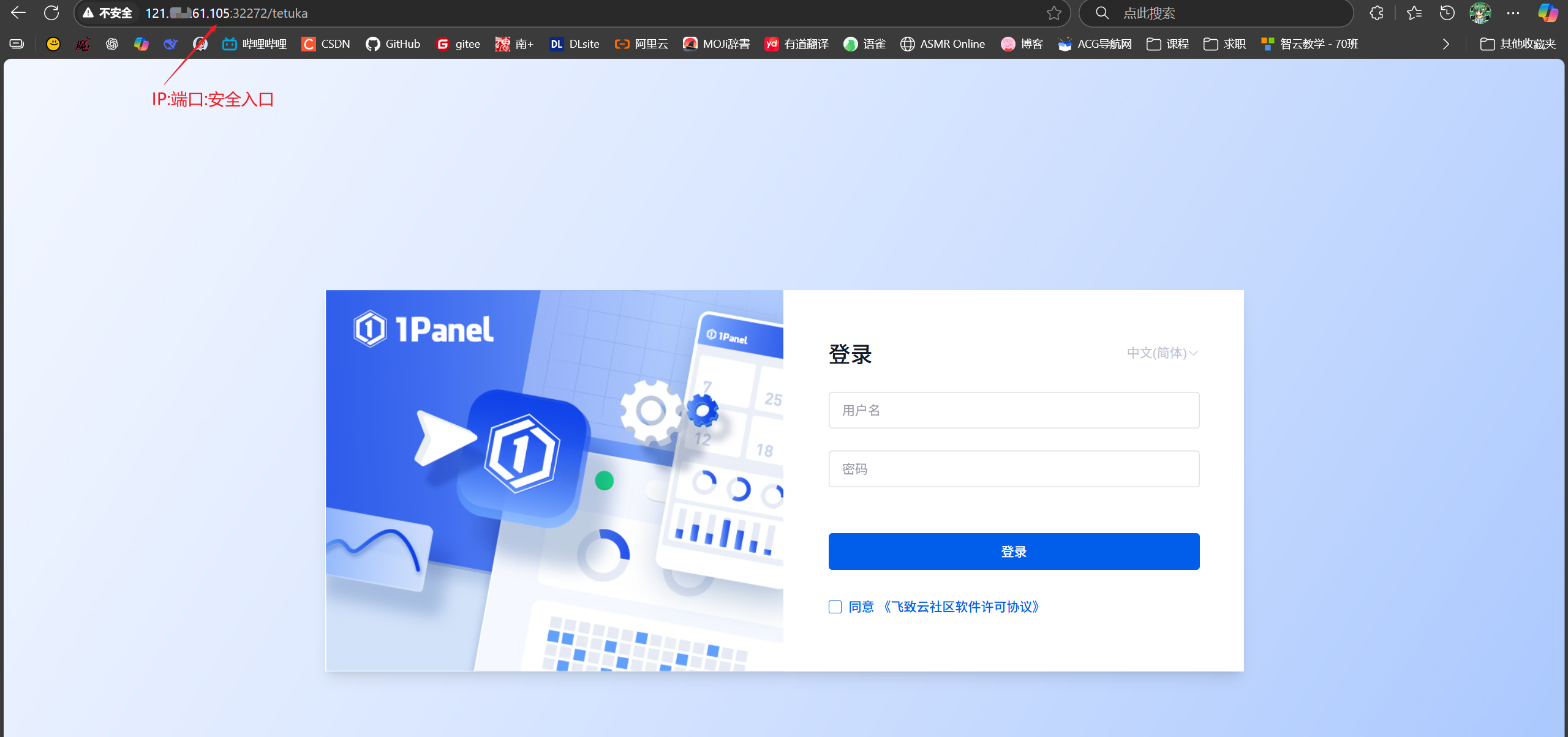Check the 同意 license agreement checkbox
This screenshot has height=737, width=1568.
[x=835, y=607]
